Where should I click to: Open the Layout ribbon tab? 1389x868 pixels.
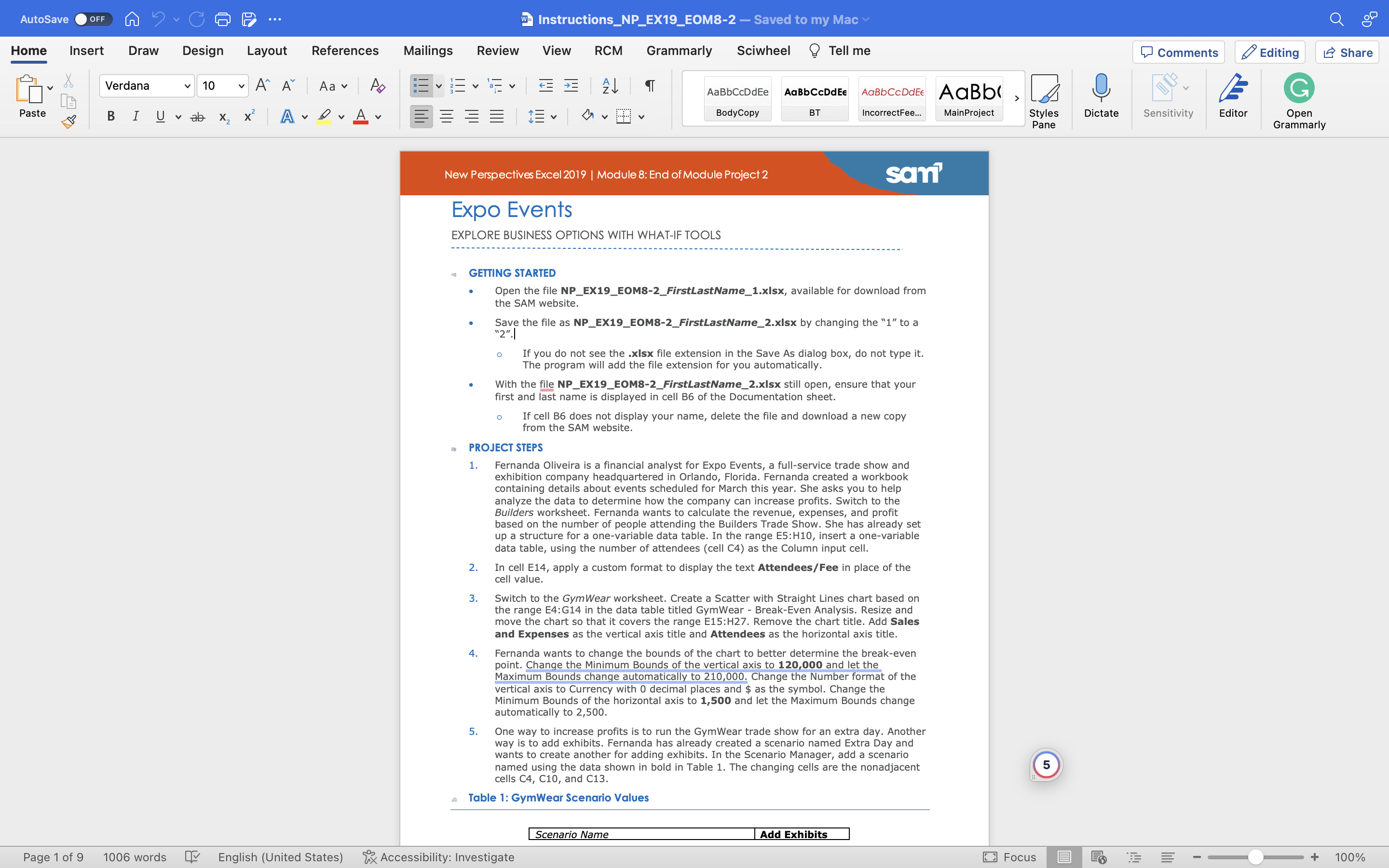[x=267, y=51]
